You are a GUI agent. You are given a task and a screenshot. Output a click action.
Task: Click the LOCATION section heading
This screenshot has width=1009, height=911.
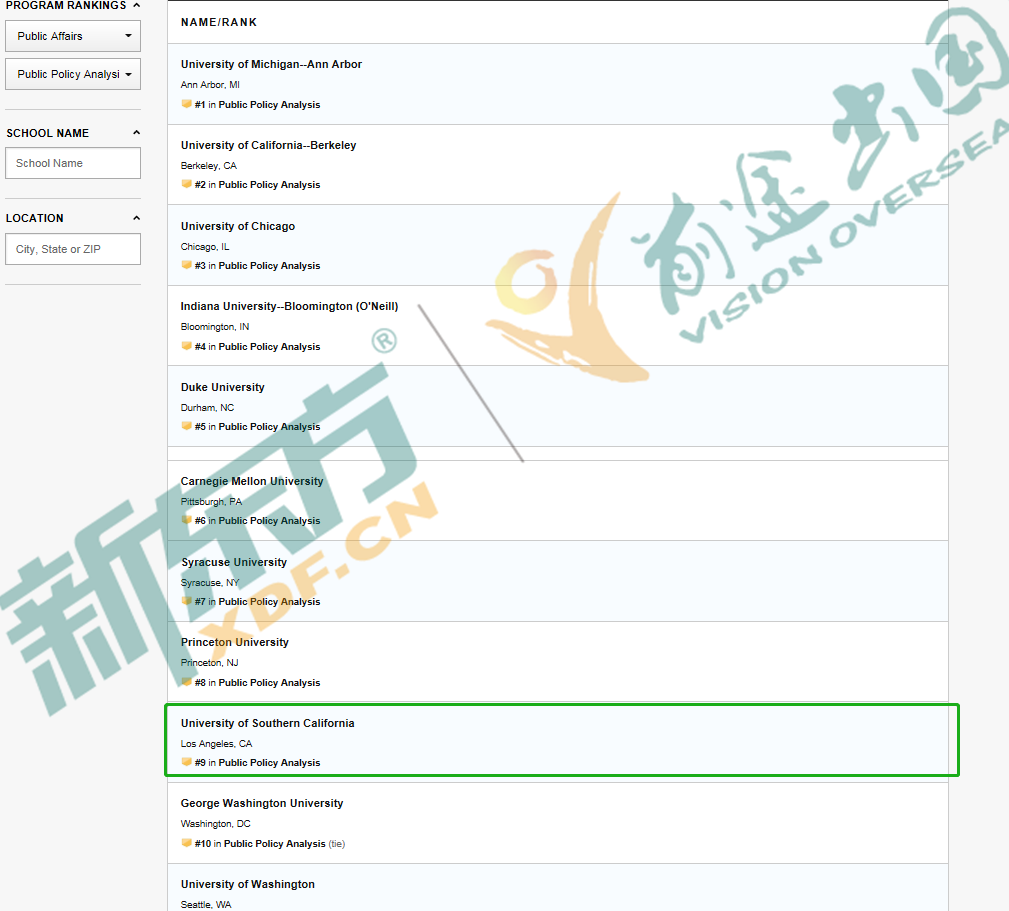coord(35,218)
